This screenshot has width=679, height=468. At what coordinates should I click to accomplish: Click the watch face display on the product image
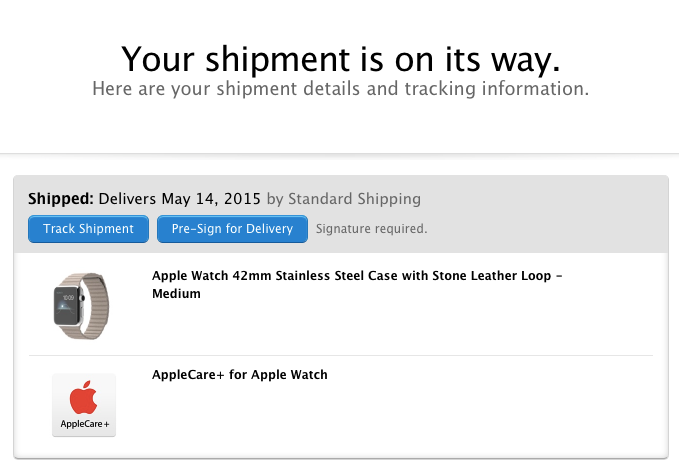click(x=67, y=305)
